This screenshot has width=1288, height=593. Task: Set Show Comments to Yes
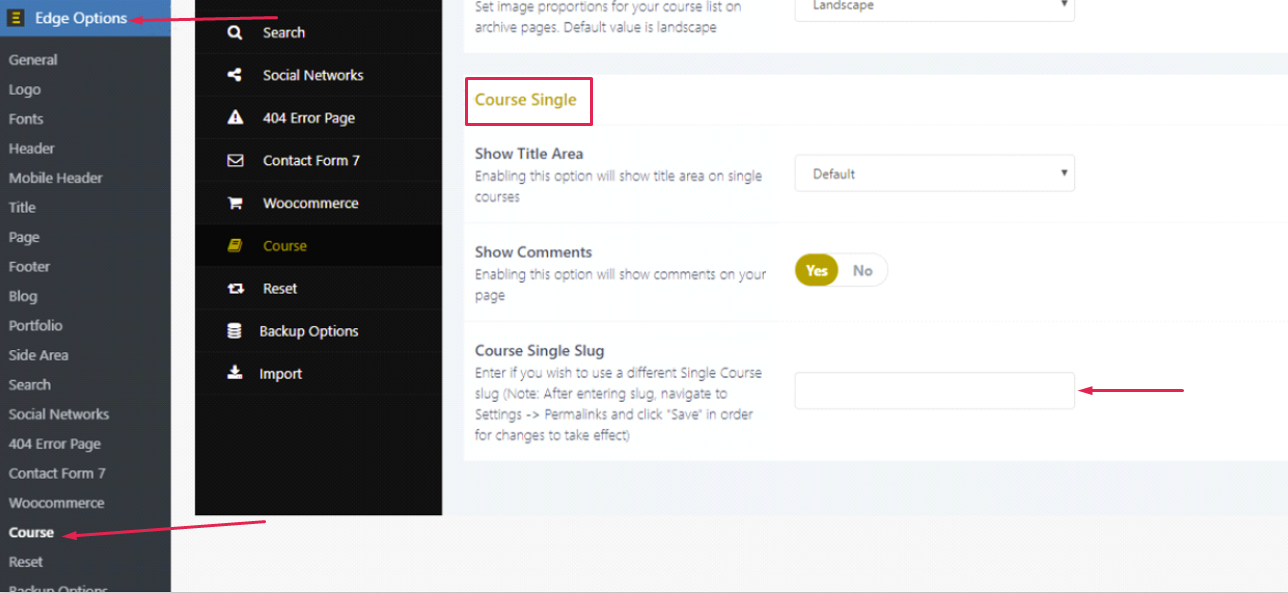817,270
